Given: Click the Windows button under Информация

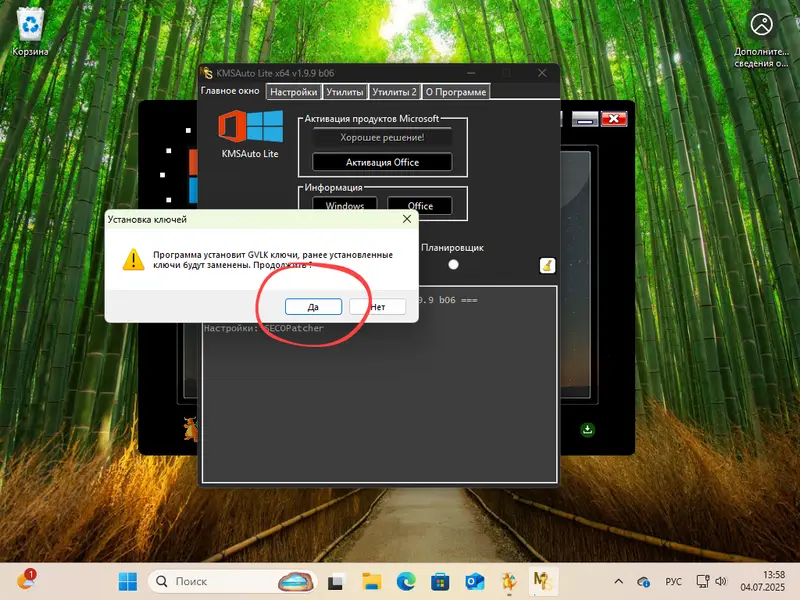Looking at the screenshot, I should (x=345, y=205).
